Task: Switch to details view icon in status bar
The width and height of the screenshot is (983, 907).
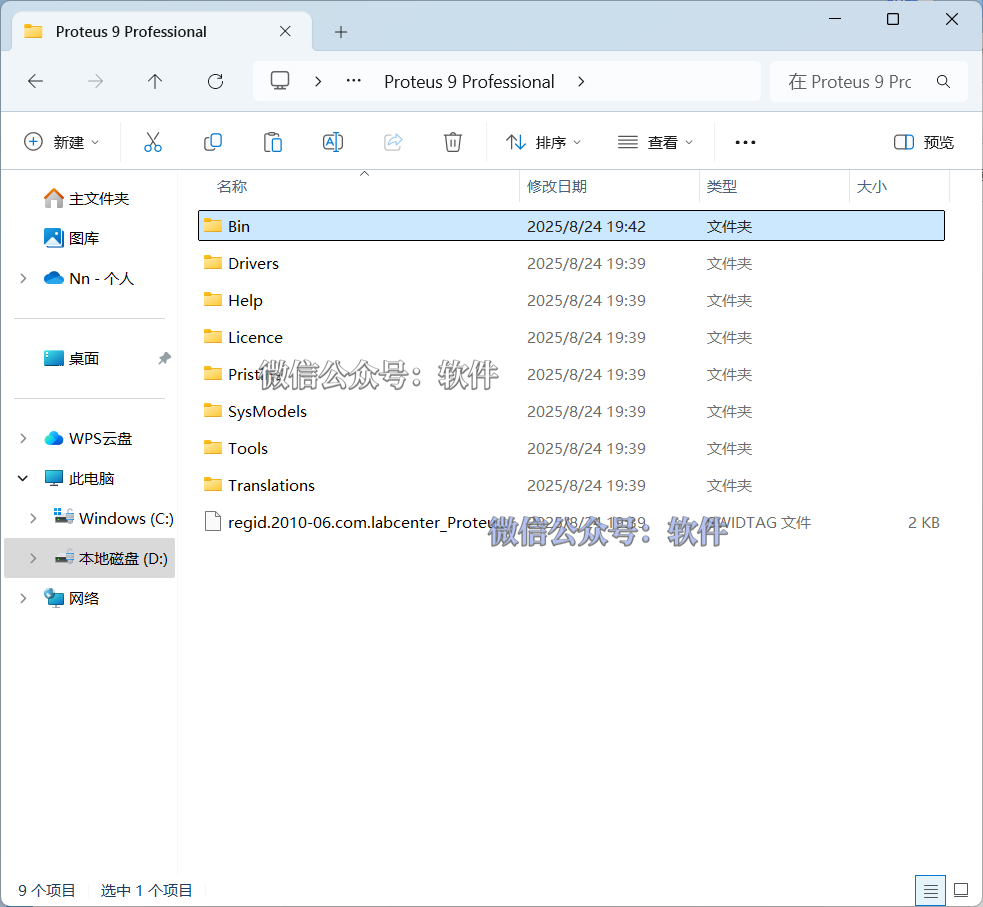Action: 930,890
